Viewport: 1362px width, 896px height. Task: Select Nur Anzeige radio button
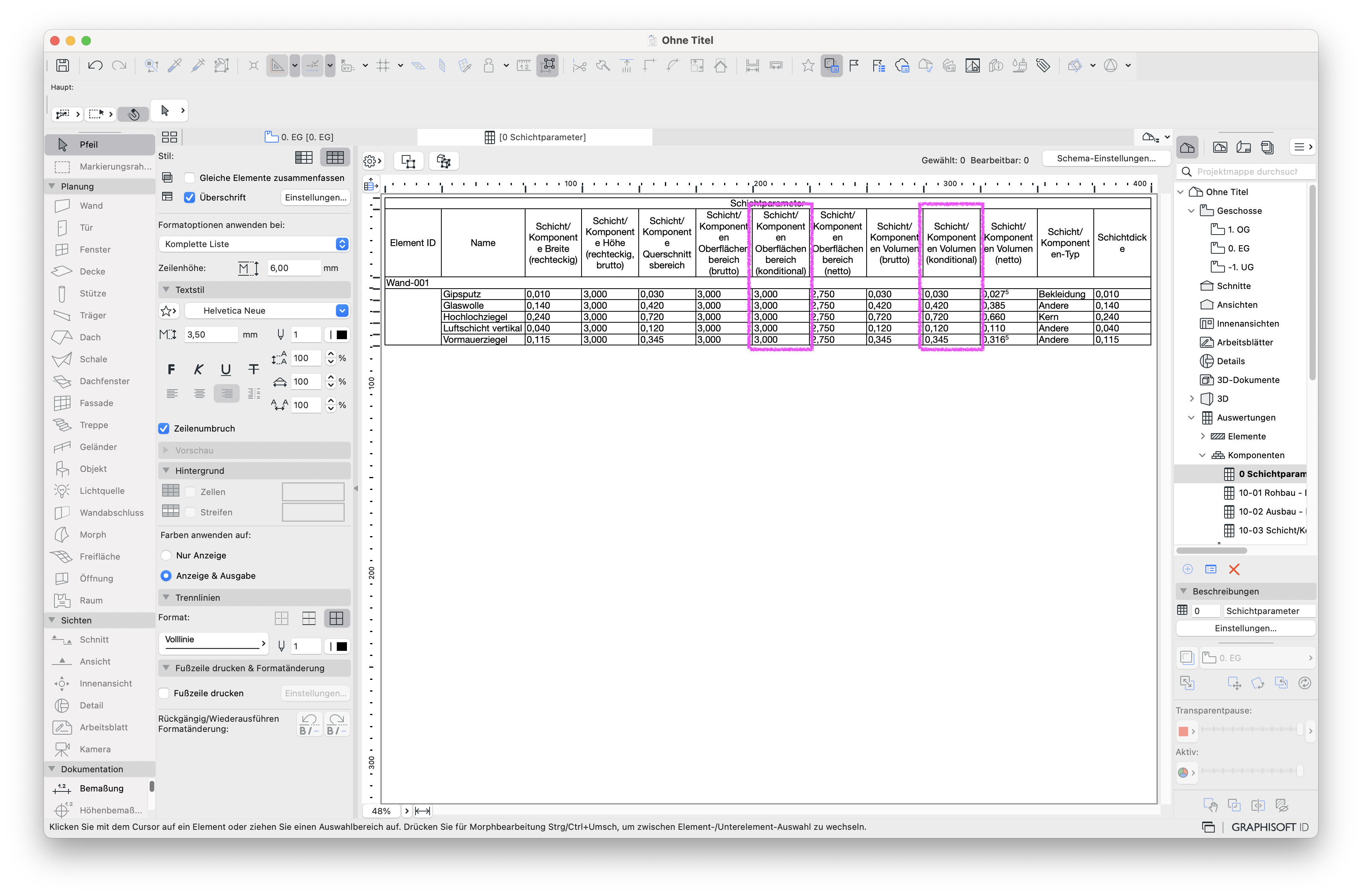pos(166,555)
